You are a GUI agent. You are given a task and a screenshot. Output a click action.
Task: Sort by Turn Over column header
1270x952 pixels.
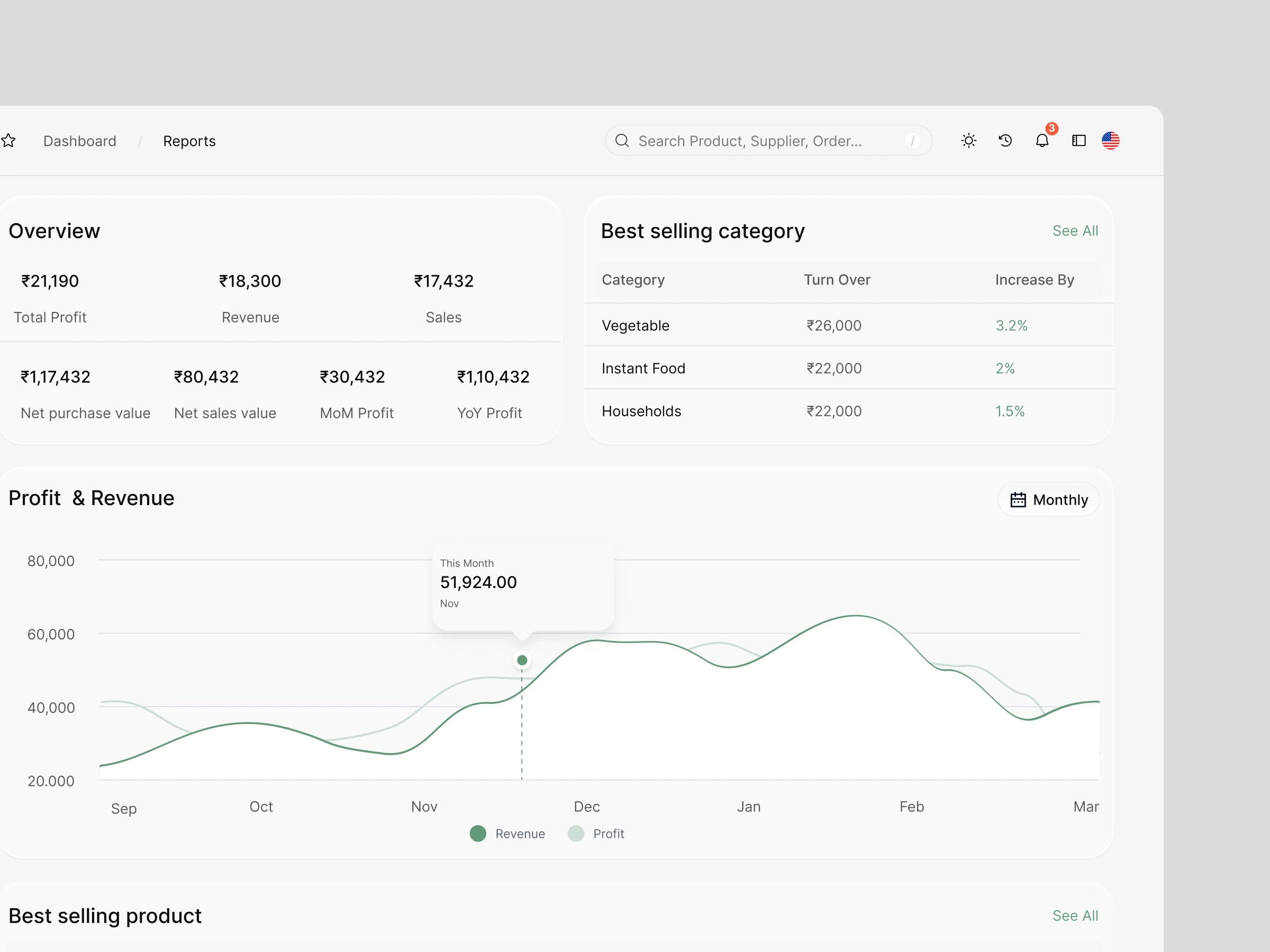coord(837,280)
